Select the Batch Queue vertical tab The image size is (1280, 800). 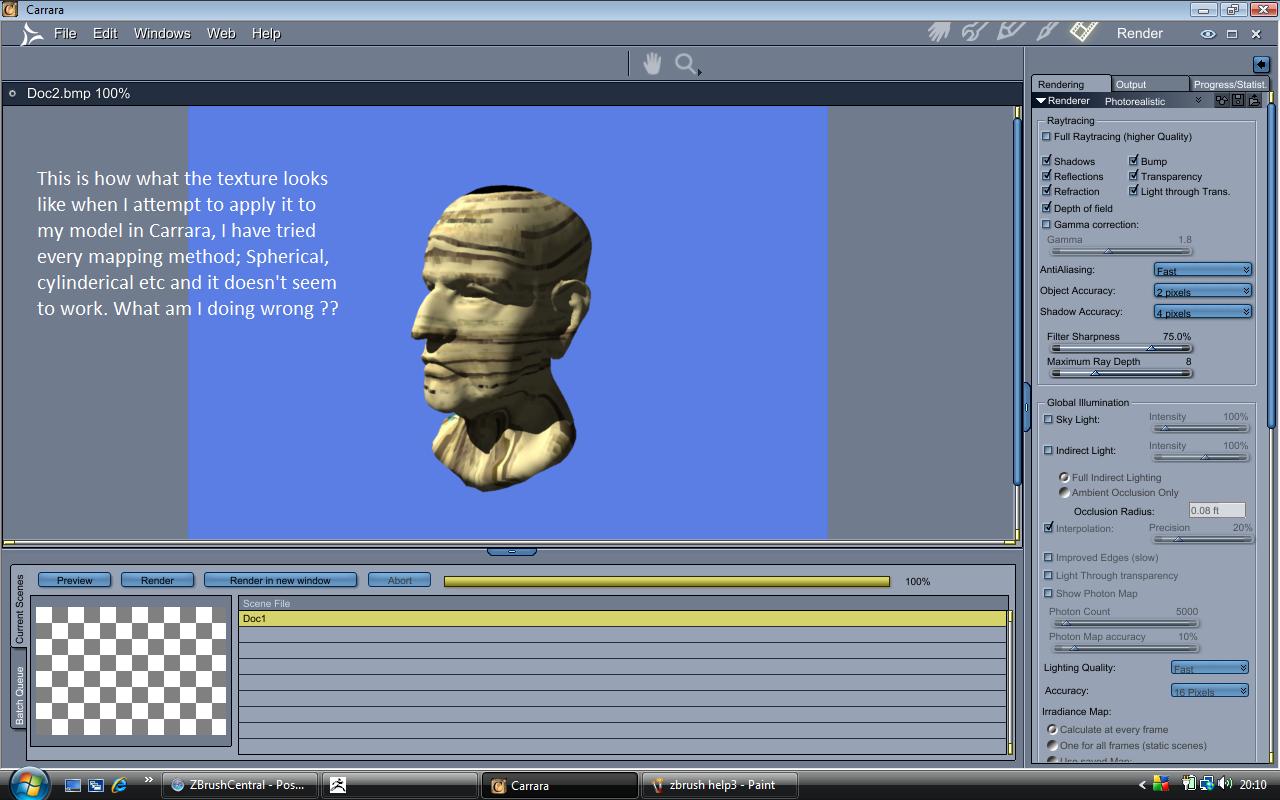pyautogui.click(x=18, y=695)
